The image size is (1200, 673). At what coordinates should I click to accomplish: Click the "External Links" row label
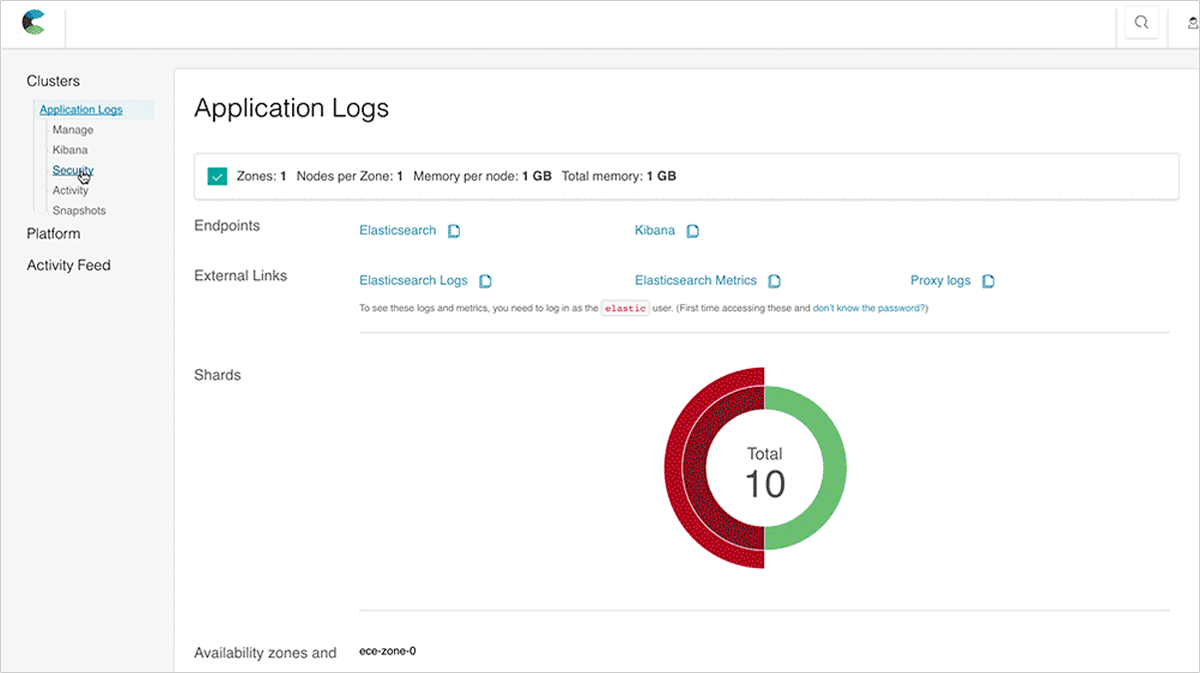240,276
